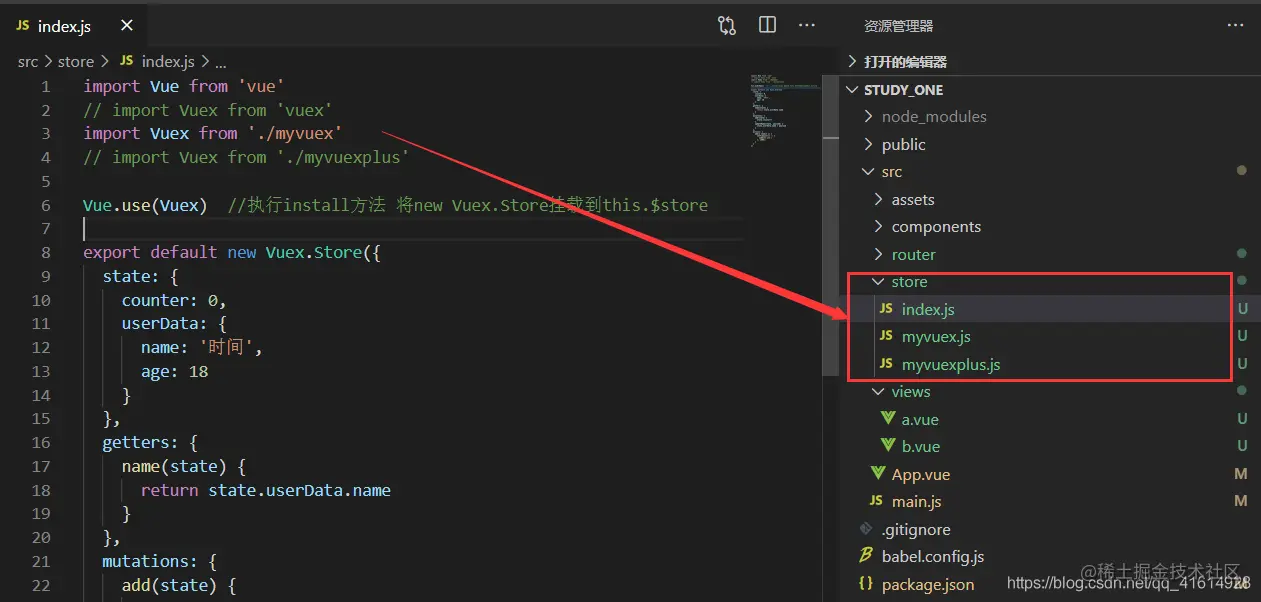The height and width of the screenshot is (602, 1261).
Task: Click the JS icon of myvuexplus.js
Action: [886, 365]
